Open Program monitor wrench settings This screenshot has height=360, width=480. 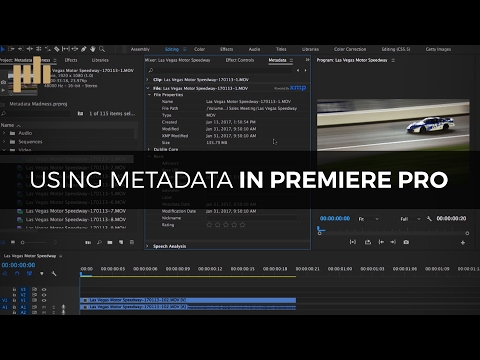[429, 219]
